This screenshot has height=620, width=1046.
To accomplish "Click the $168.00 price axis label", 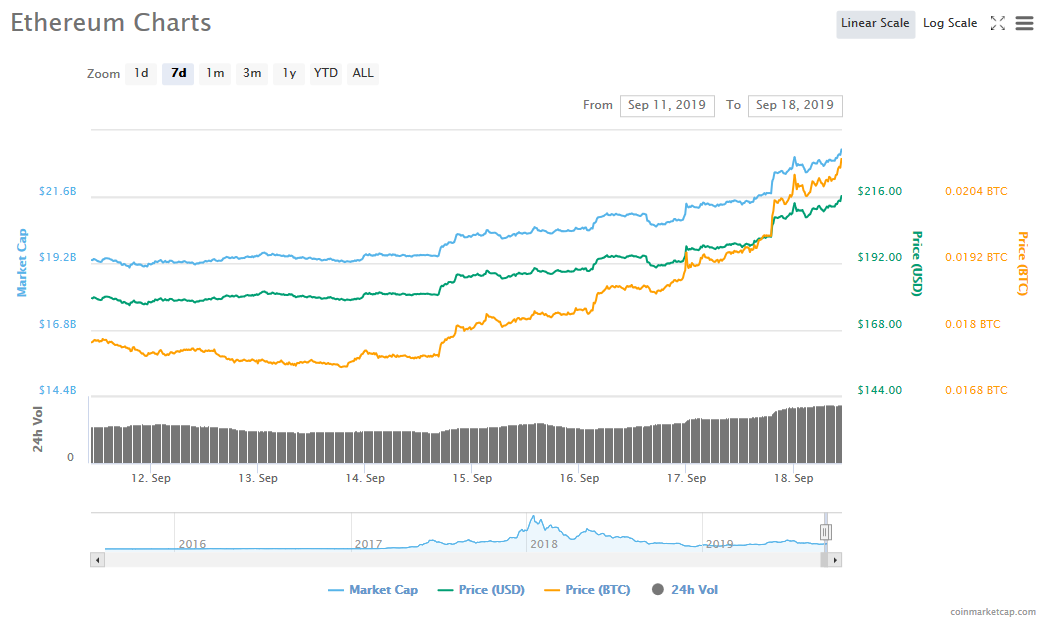I will [x=879, y=324].
